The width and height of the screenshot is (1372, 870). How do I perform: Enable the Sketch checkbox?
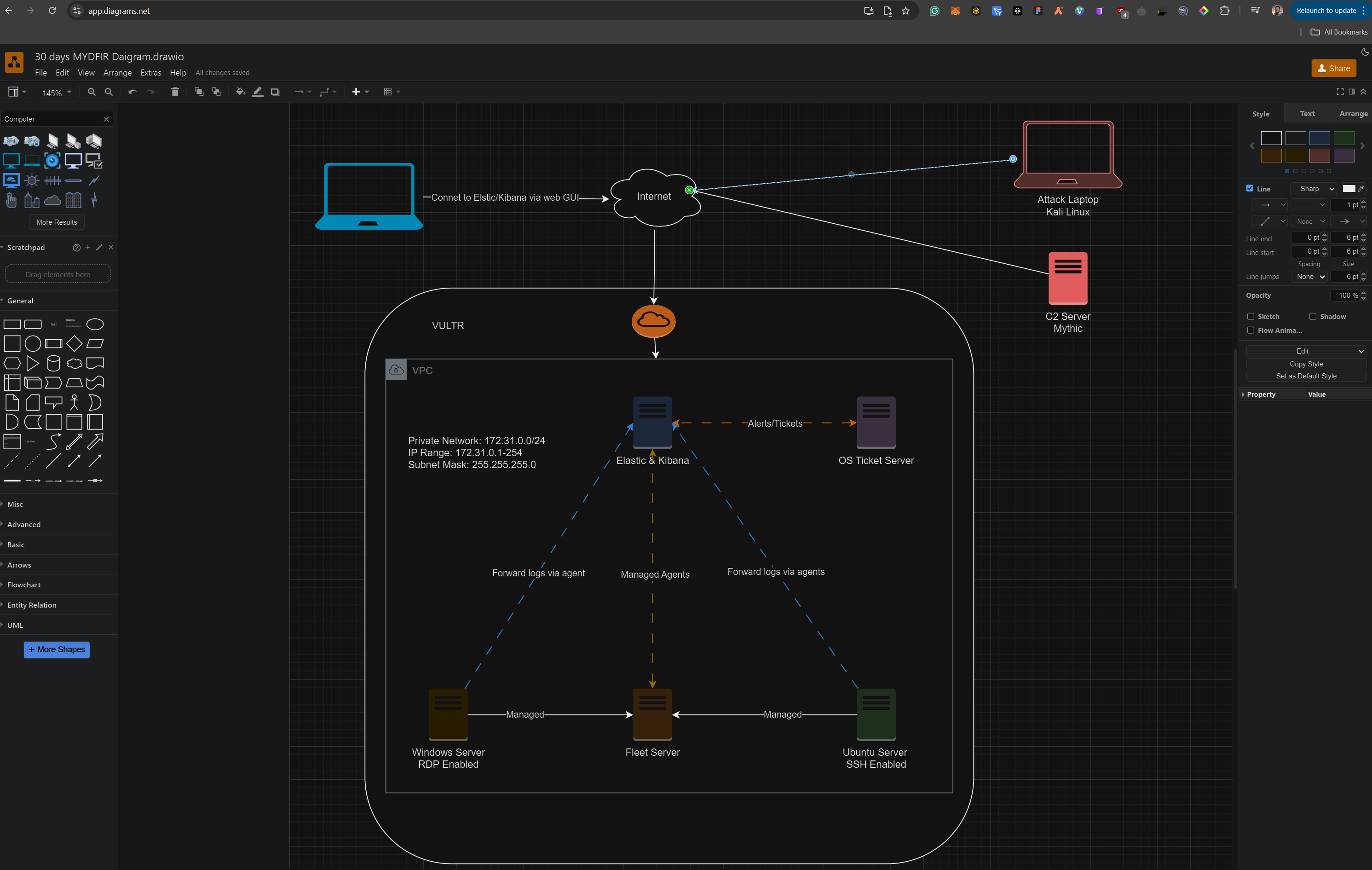(x=1251, y=316)
